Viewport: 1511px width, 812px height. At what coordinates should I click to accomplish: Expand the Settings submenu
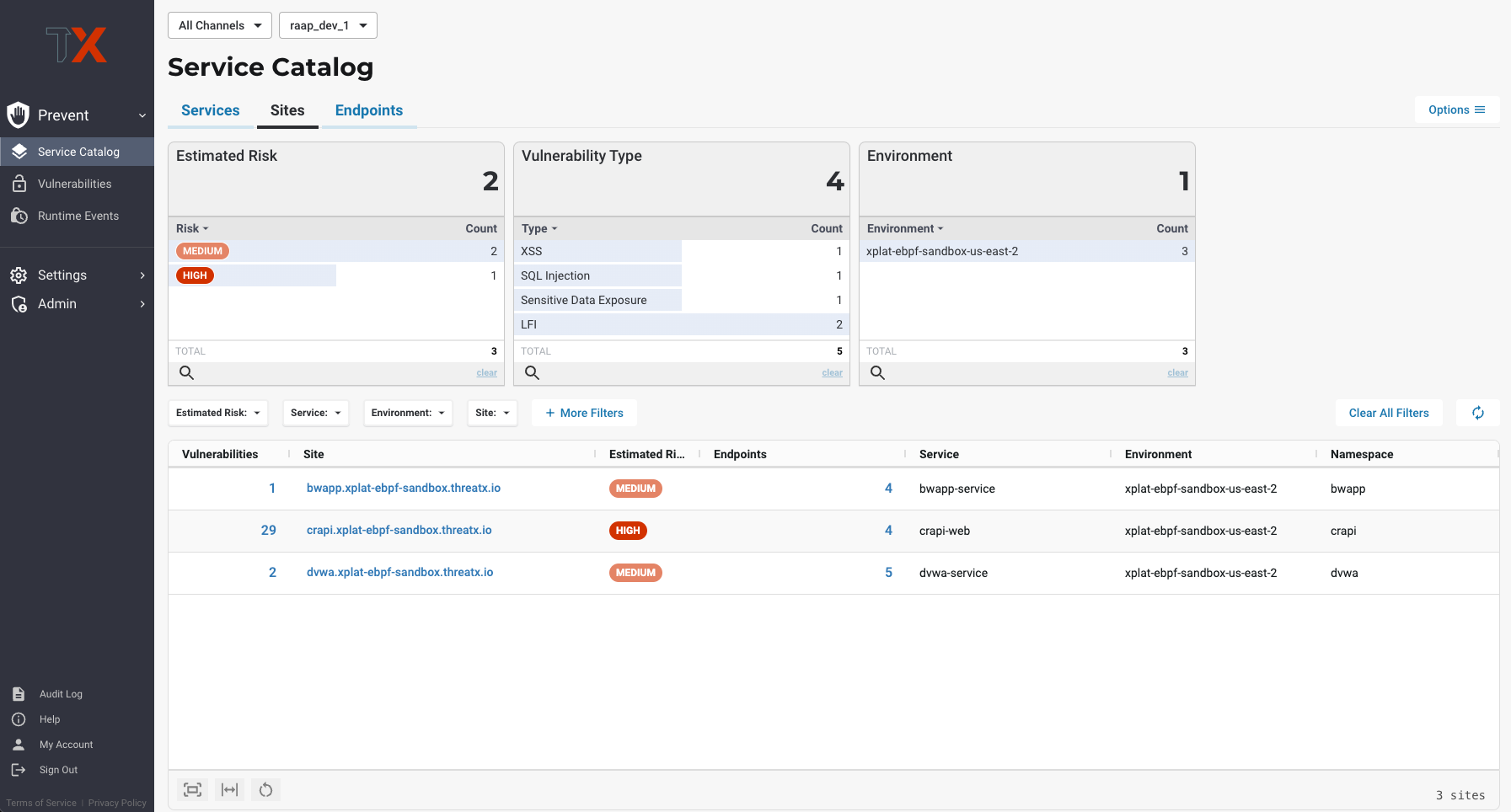click(142, 275)
